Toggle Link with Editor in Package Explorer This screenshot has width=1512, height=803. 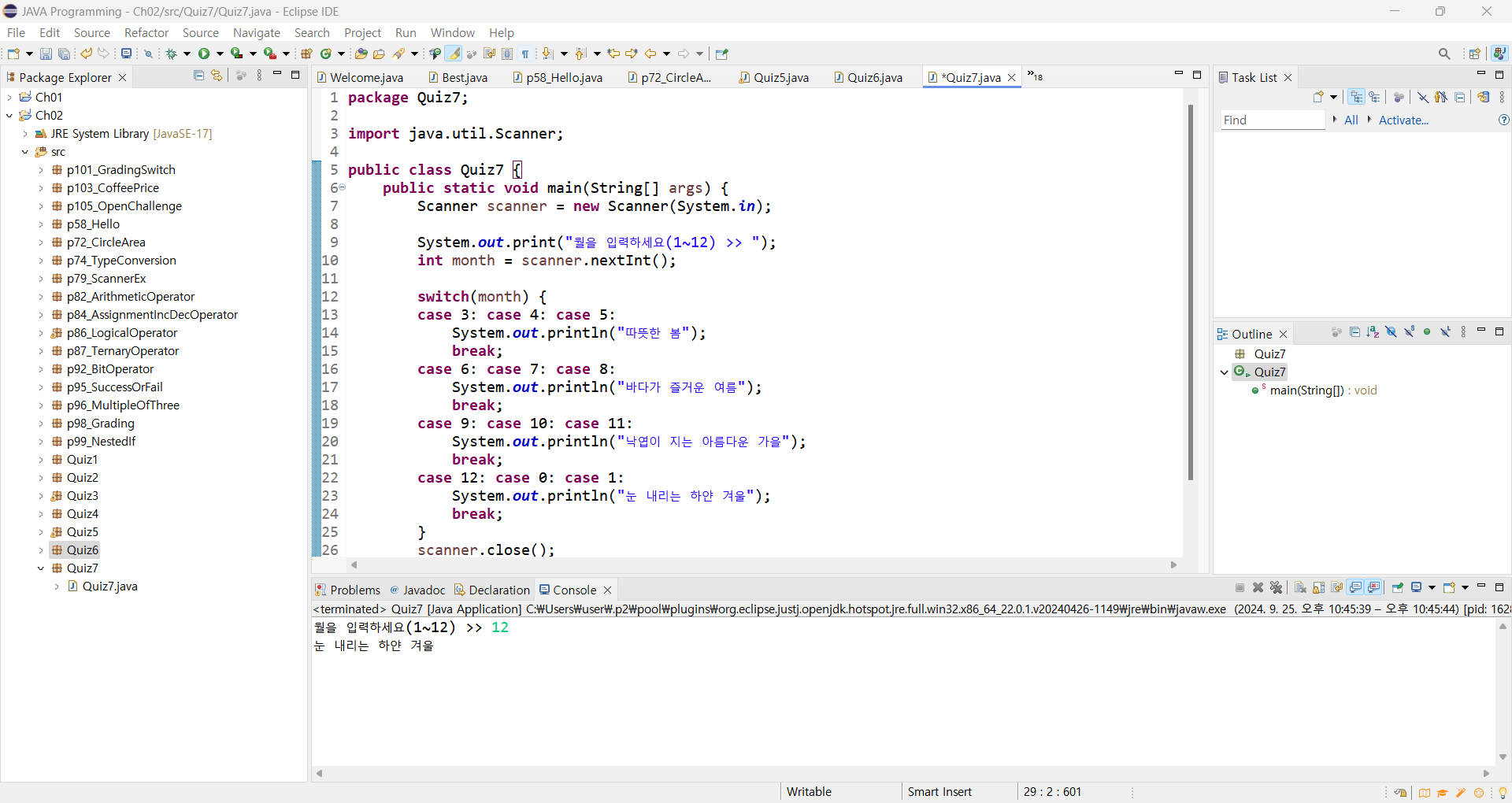pyautogui.click(x=217, y=76)
